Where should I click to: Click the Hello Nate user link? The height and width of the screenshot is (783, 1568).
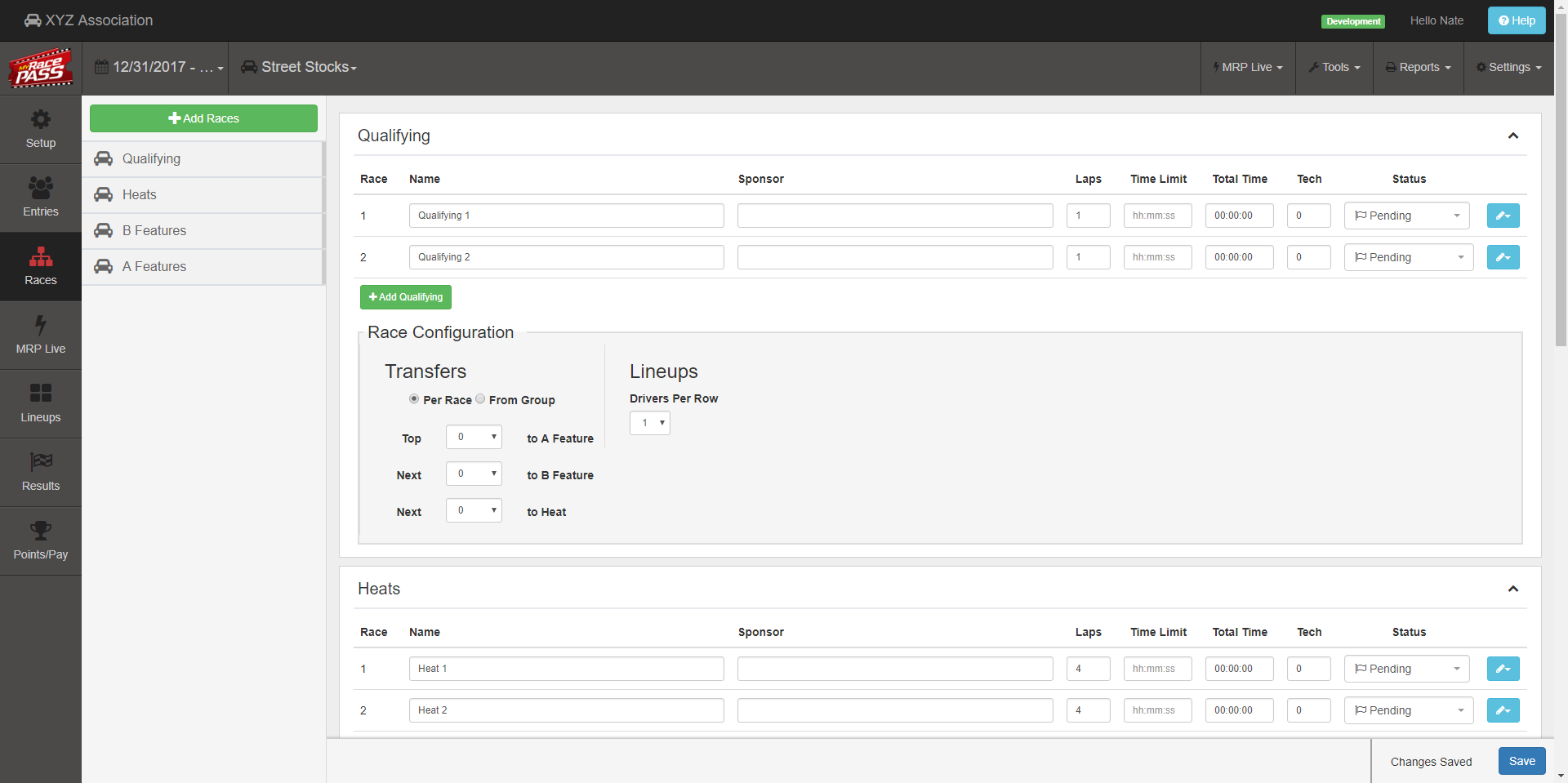pos(1437,20)
